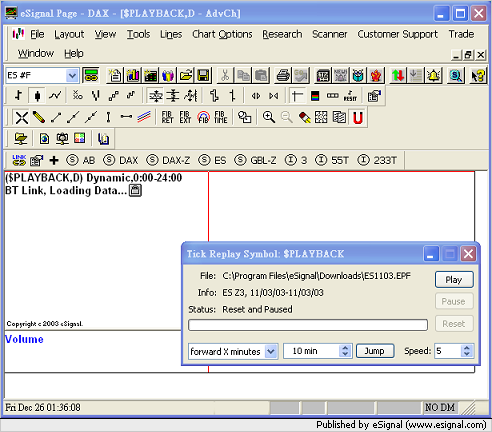Select the candlestick chart type icon

coord(37,96)
